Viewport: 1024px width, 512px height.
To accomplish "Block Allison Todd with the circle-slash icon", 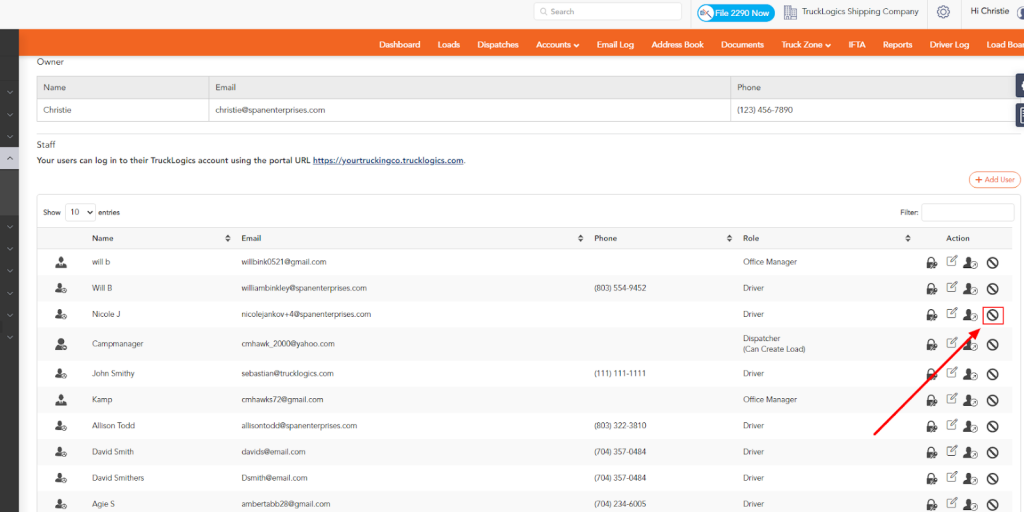I will (992, 426).
